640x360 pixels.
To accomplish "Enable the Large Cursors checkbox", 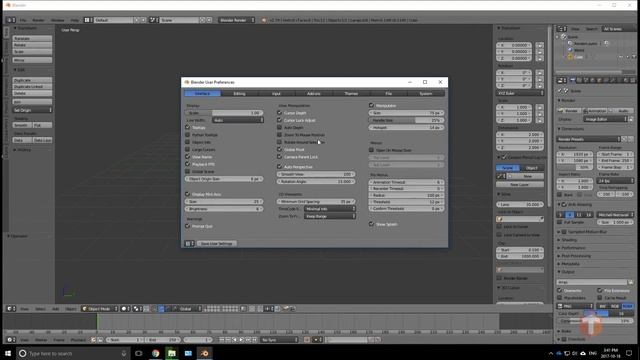I will click(x=188, y=149).
